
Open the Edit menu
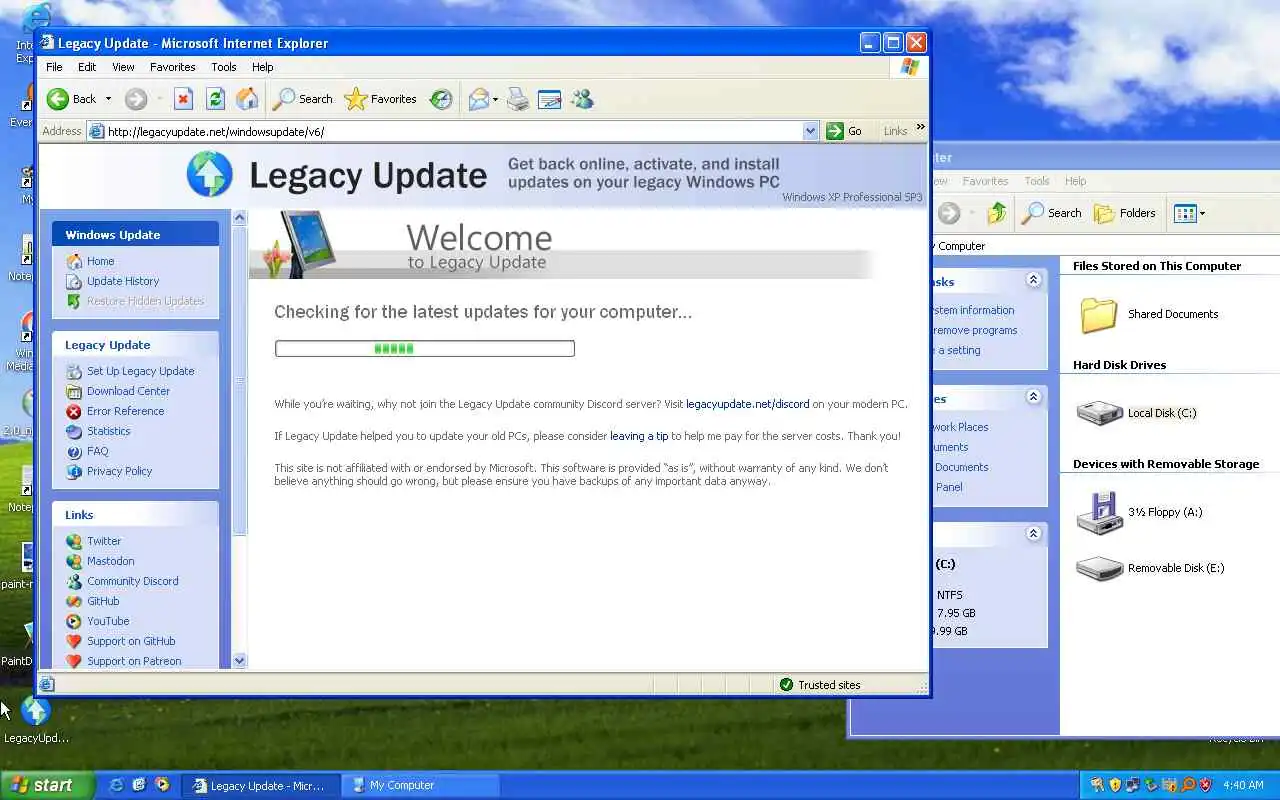tap(87, 67)
